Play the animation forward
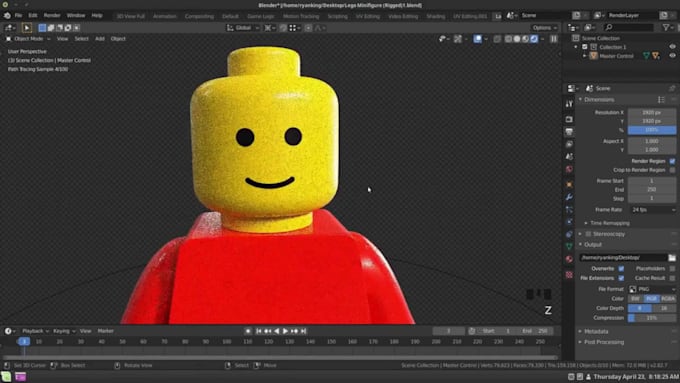The image size is (680, 383). pyautogui.click(x=285, y=331)
